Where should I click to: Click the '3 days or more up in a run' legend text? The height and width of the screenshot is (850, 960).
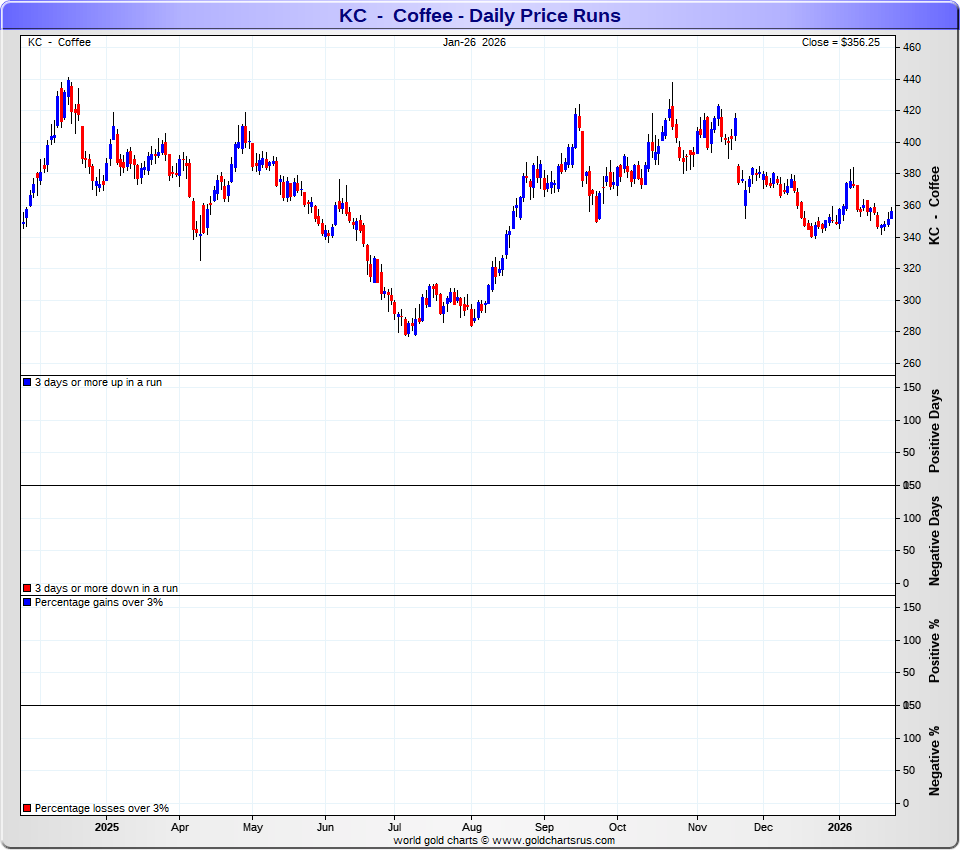[98, 383]
